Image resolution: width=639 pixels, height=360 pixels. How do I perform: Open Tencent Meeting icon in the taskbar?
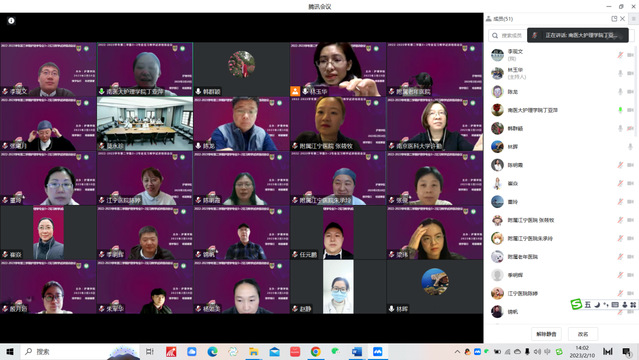click(377, 351)
